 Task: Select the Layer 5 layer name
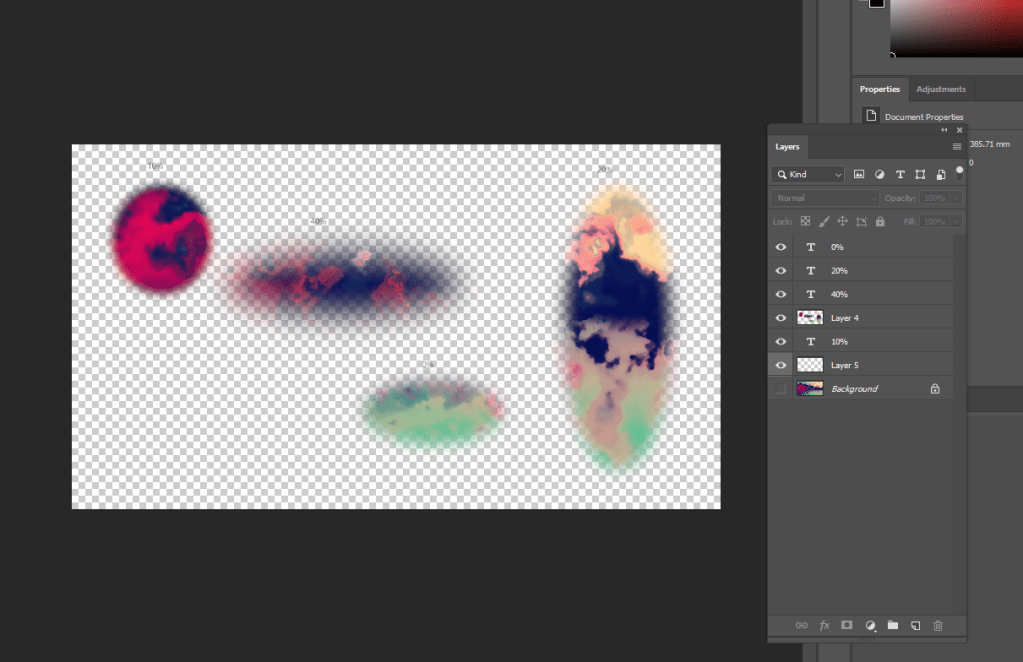(x=845, y=365)
